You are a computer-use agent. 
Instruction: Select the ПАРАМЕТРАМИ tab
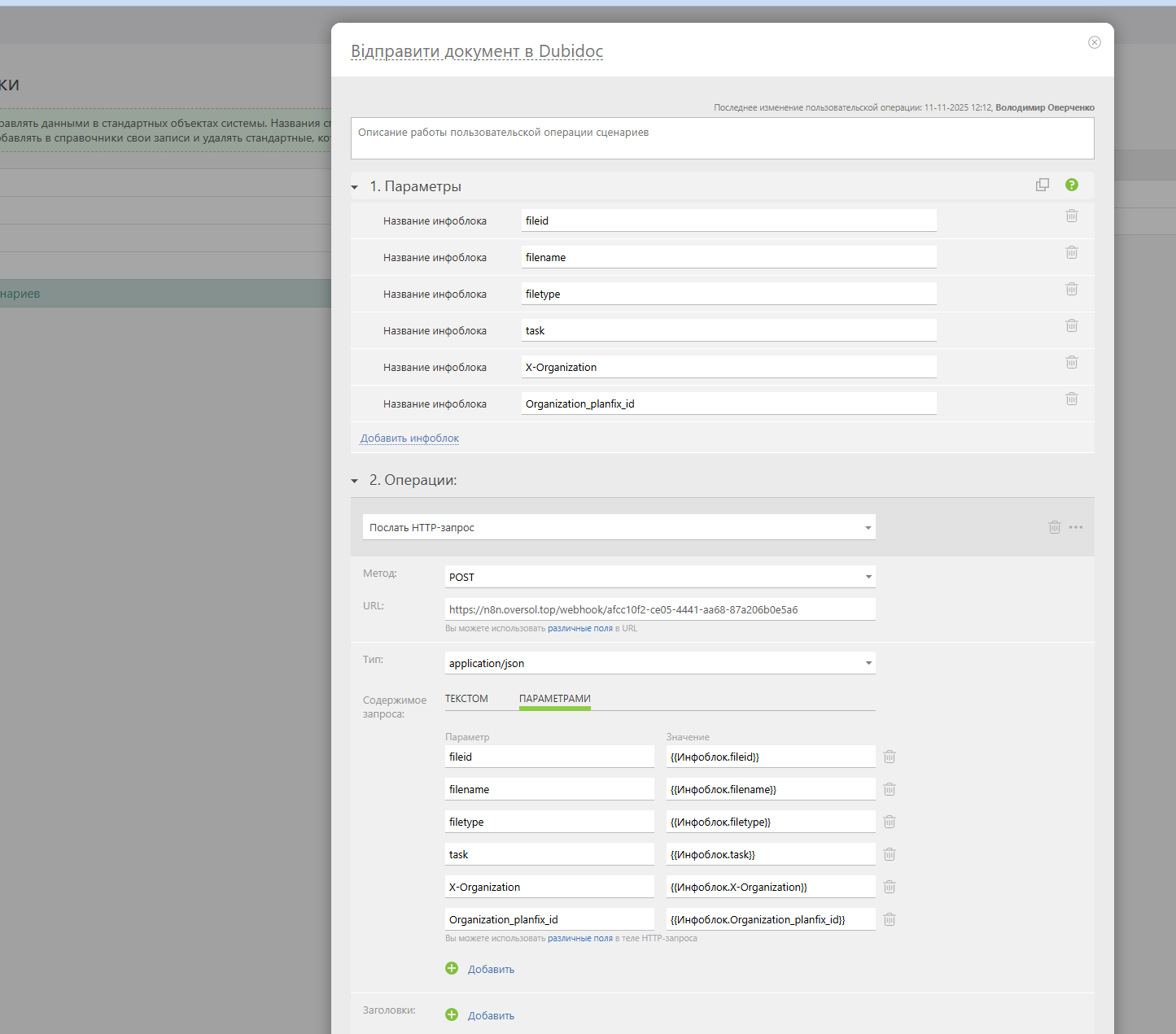click(x=555, y=699)
